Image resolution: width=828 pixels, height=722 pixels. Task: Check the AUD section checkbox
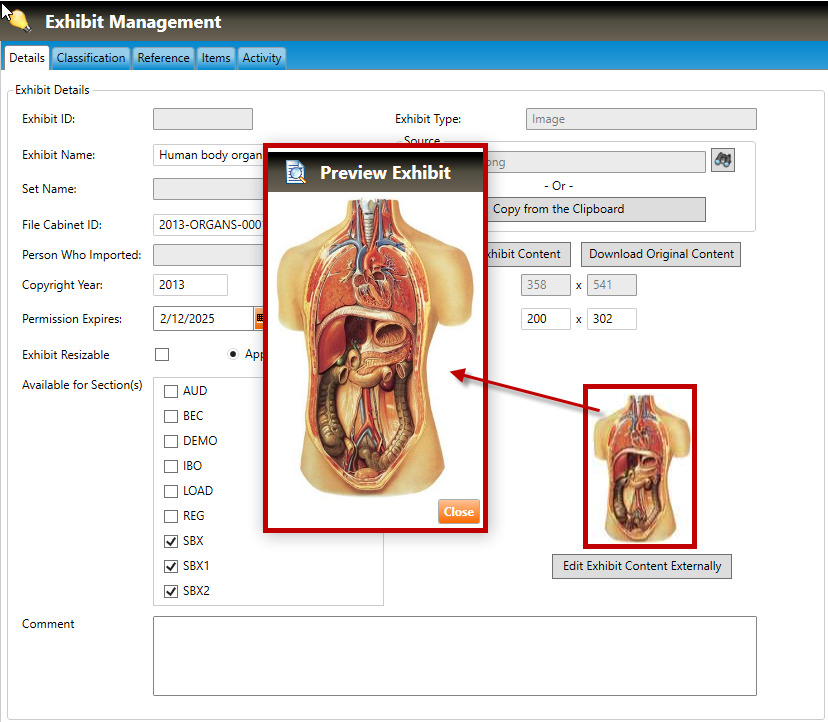pos(170,391)
